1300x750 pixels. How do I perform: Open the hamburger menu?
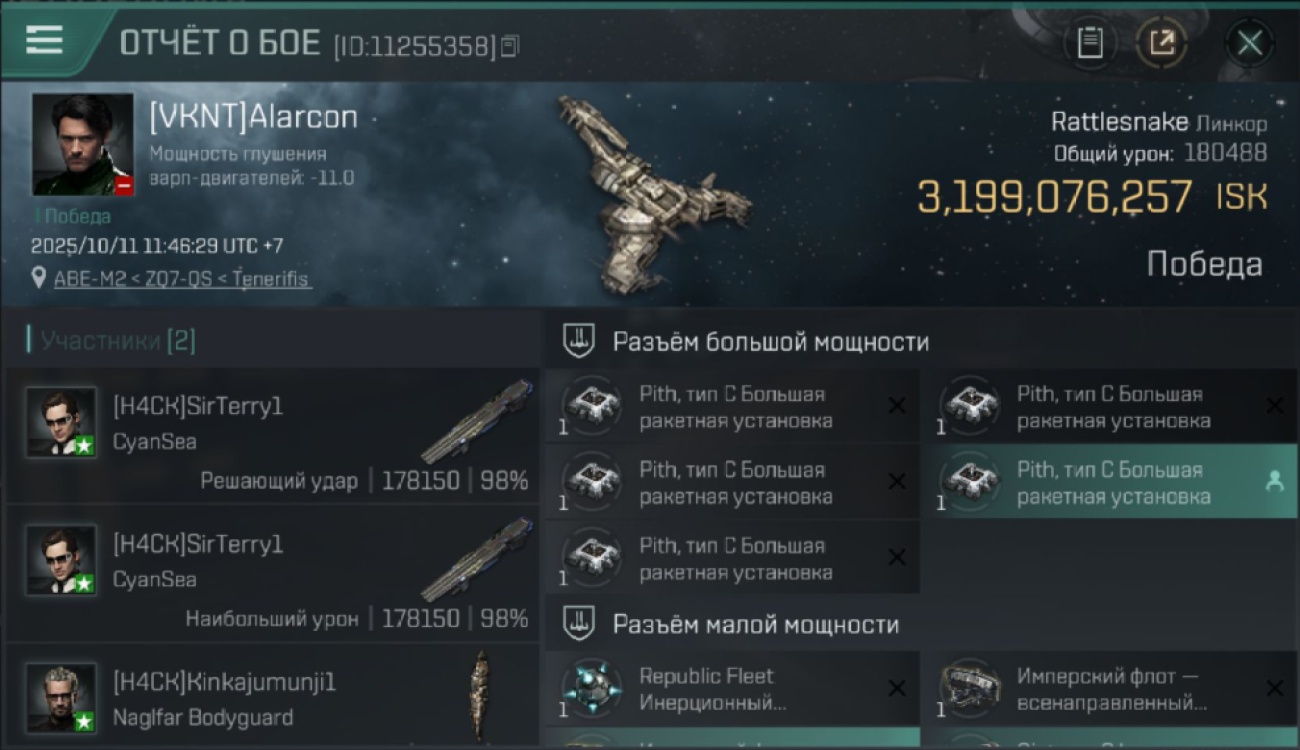point(44,41)
